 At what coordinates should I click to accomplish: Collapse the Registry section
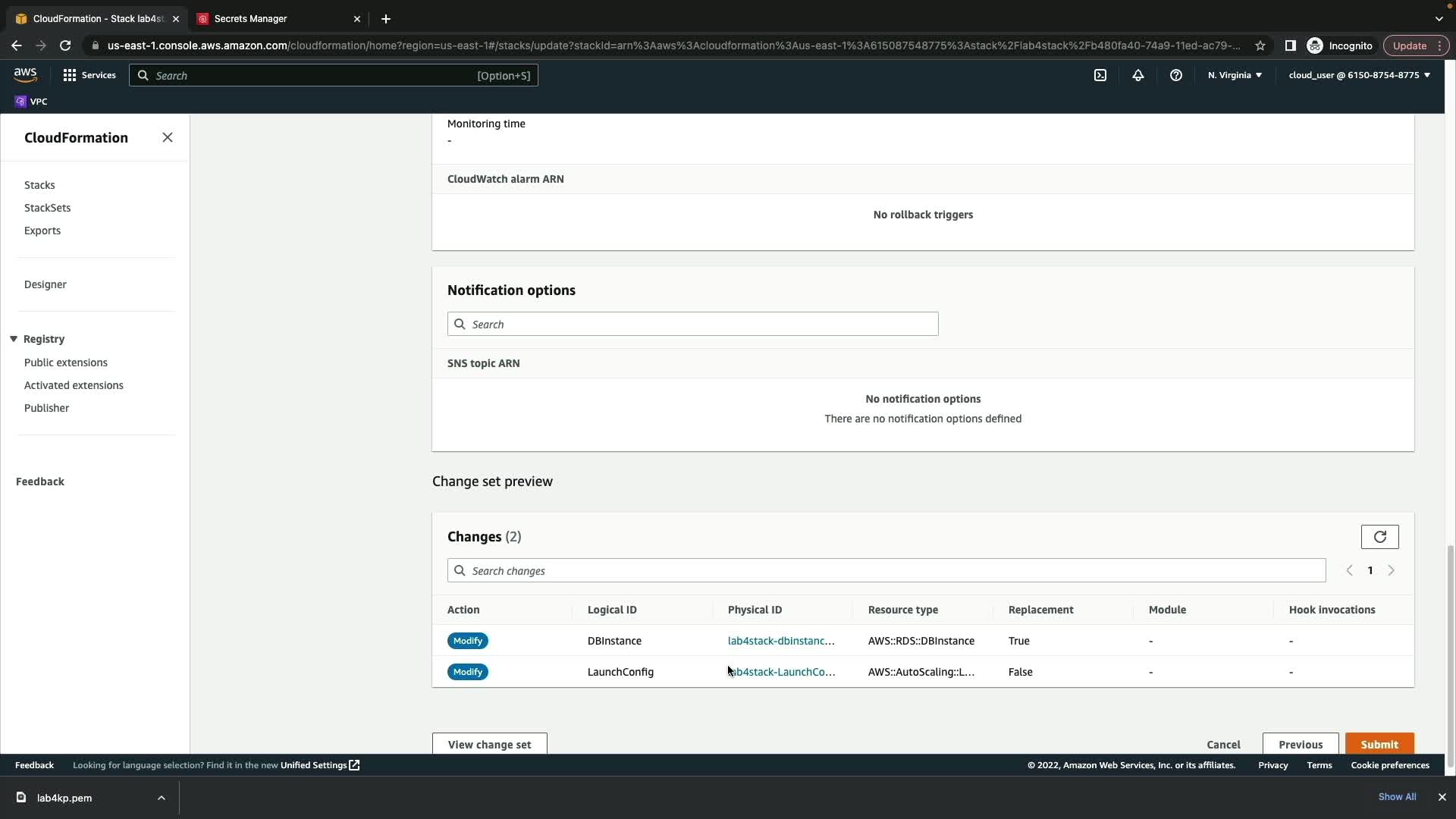point(14,339)
